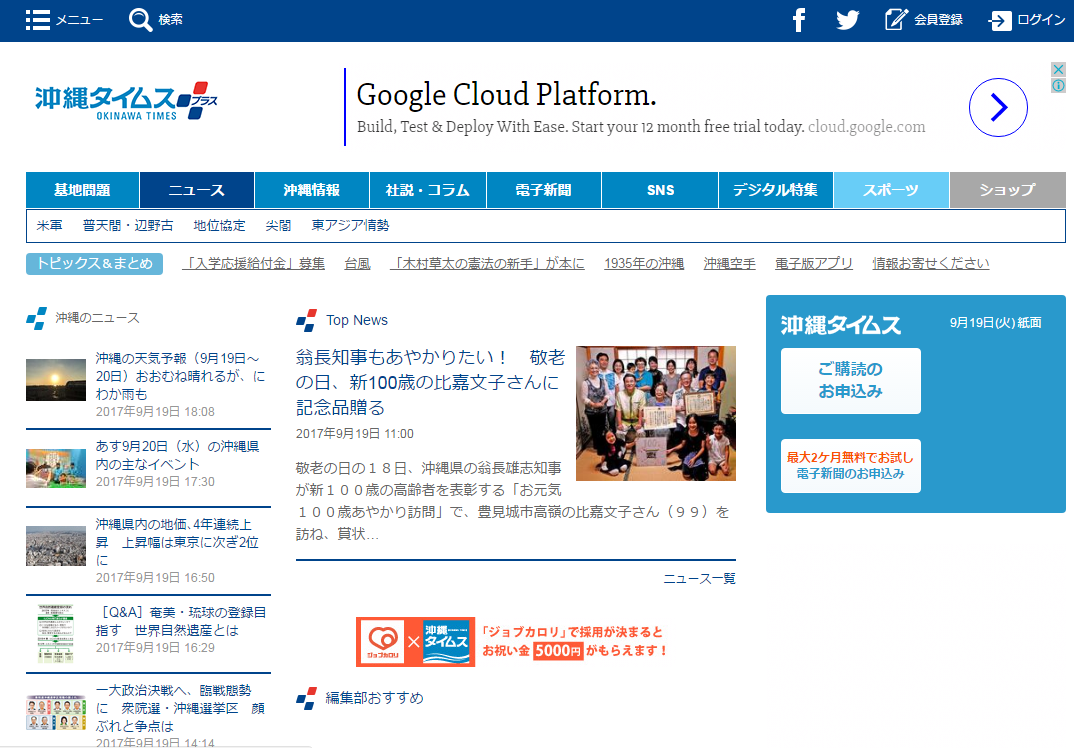The image size is (1074, 748).
Task: Click the sunset weather forecast thumbnail
Action: click(56, 380)
